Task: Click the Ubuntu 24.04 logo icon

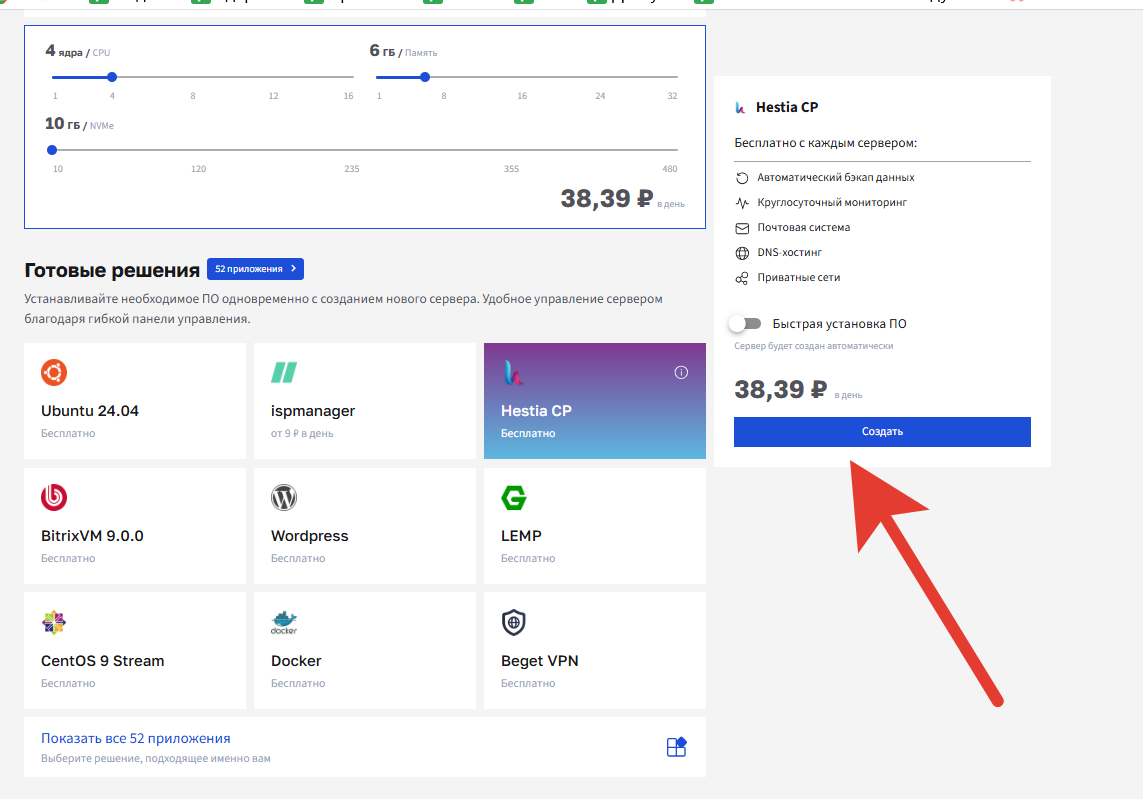Action: pos(54,373)
